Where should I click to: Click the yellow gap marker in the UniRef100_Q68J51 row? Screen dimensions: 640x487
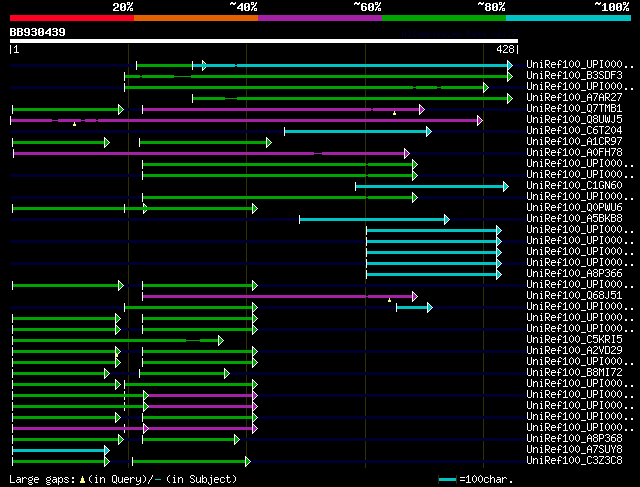(389, 300)
